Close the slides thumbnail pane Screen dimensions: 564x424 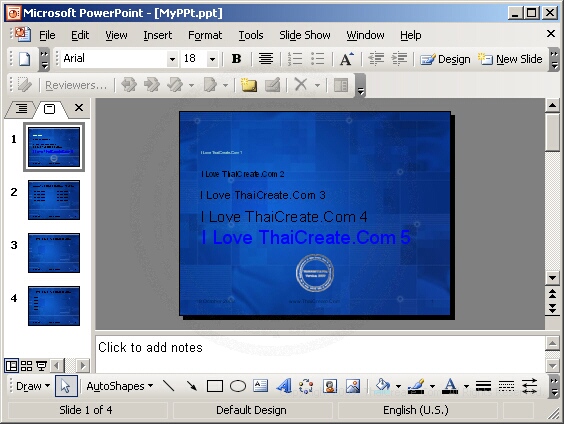click(x=79, y=108)
